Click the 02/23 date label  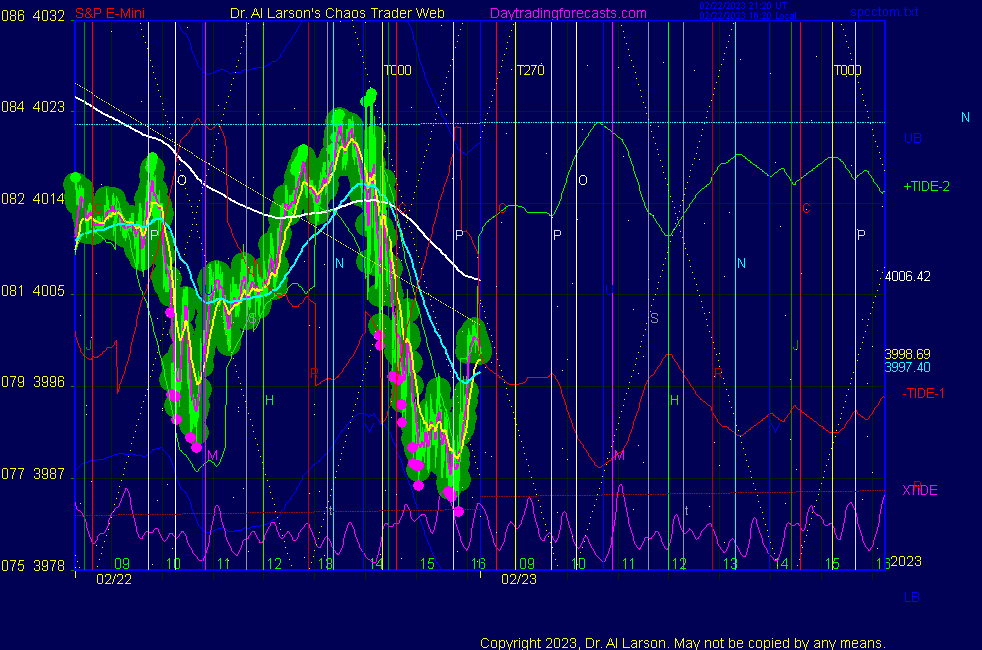(519, 578)
